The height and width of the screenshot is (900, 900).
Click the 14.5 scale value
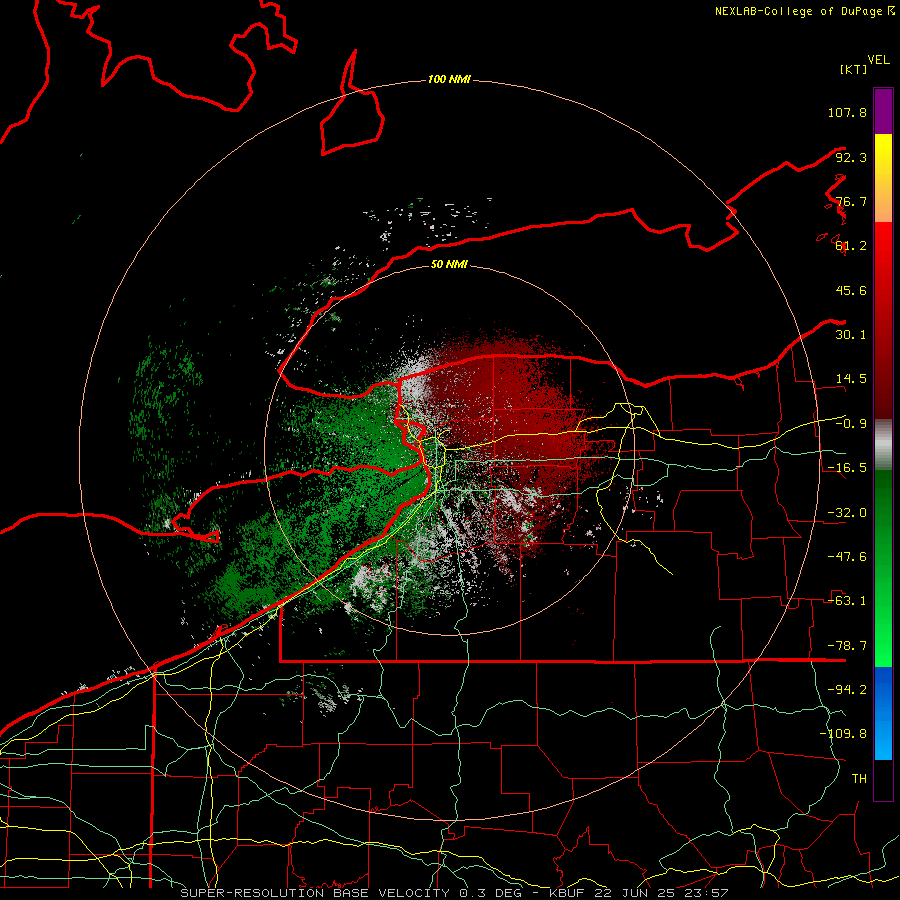(x=851, y=379)
